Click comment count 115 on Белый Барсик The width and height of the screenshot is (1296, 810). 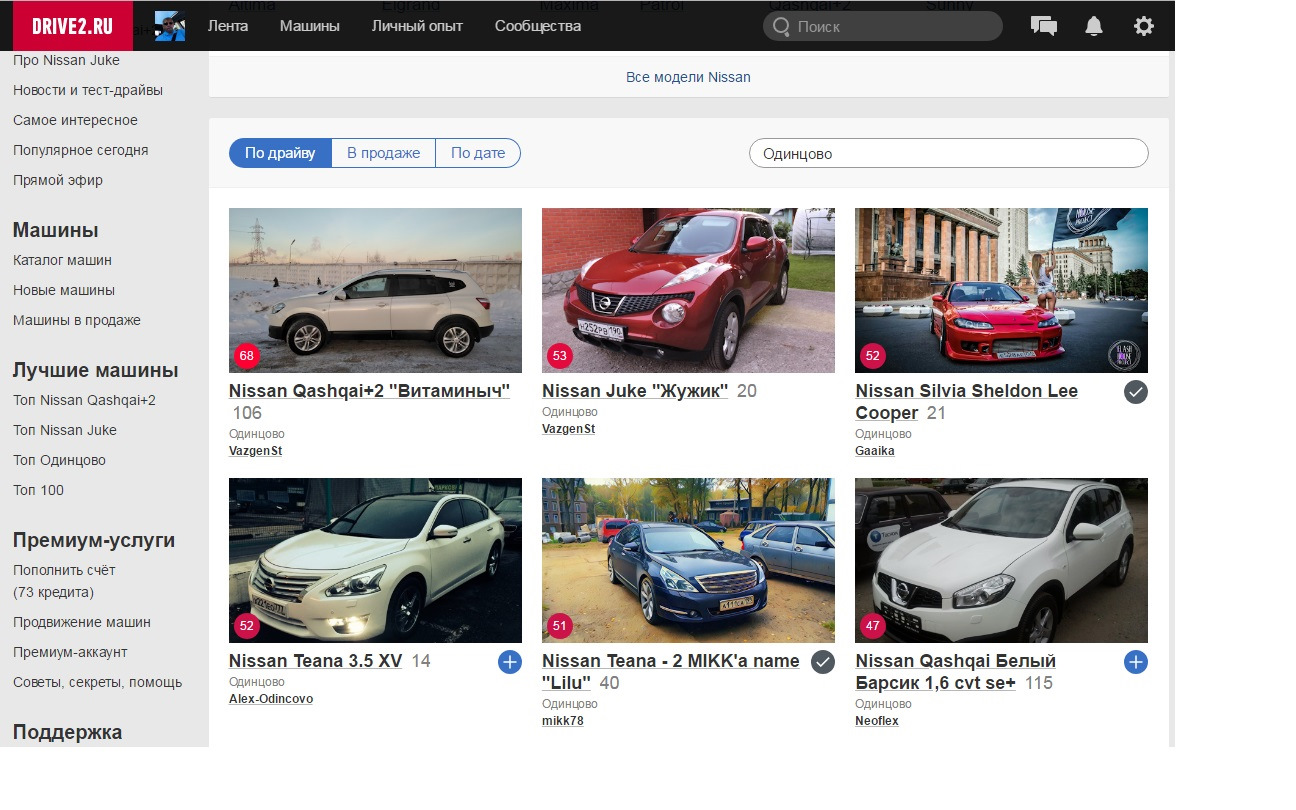(x=1039, y=683)
